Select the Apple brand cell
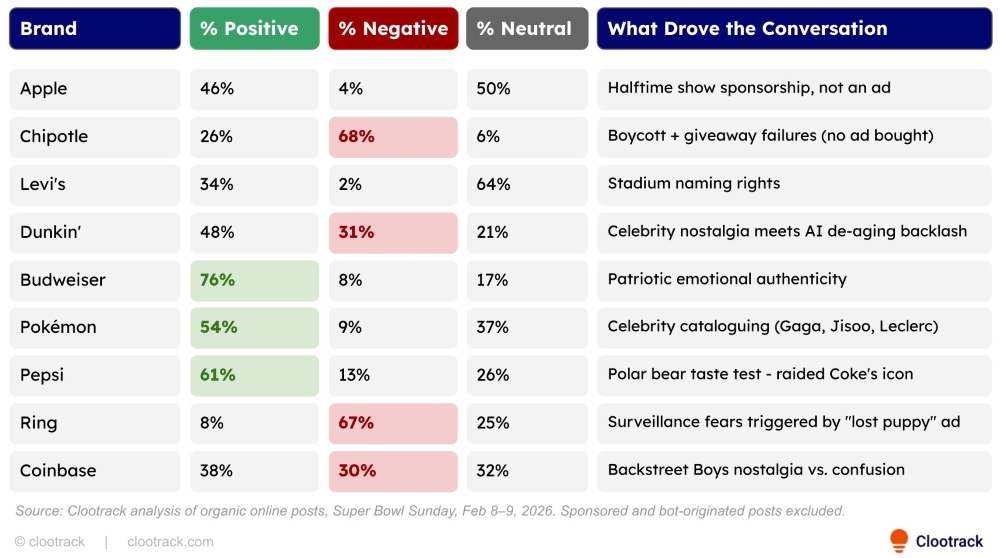 tap(95, 89)
